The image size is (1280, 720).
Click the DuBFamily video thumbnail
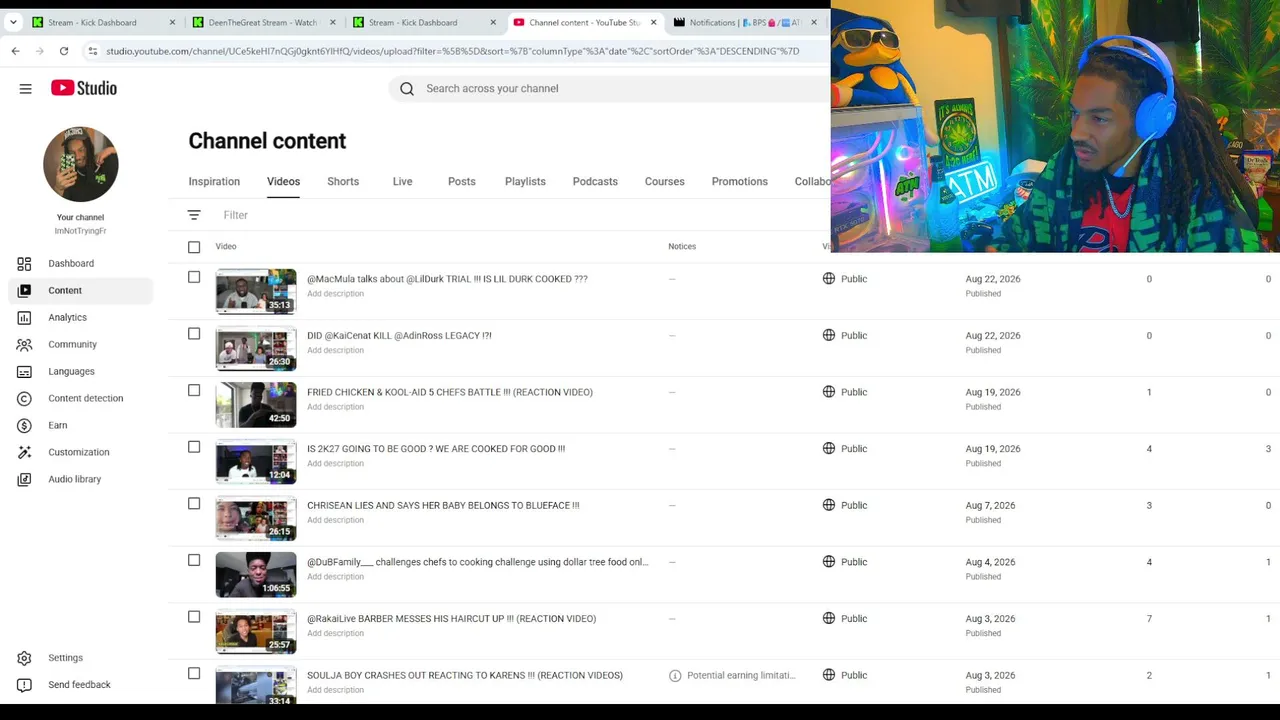256,574
